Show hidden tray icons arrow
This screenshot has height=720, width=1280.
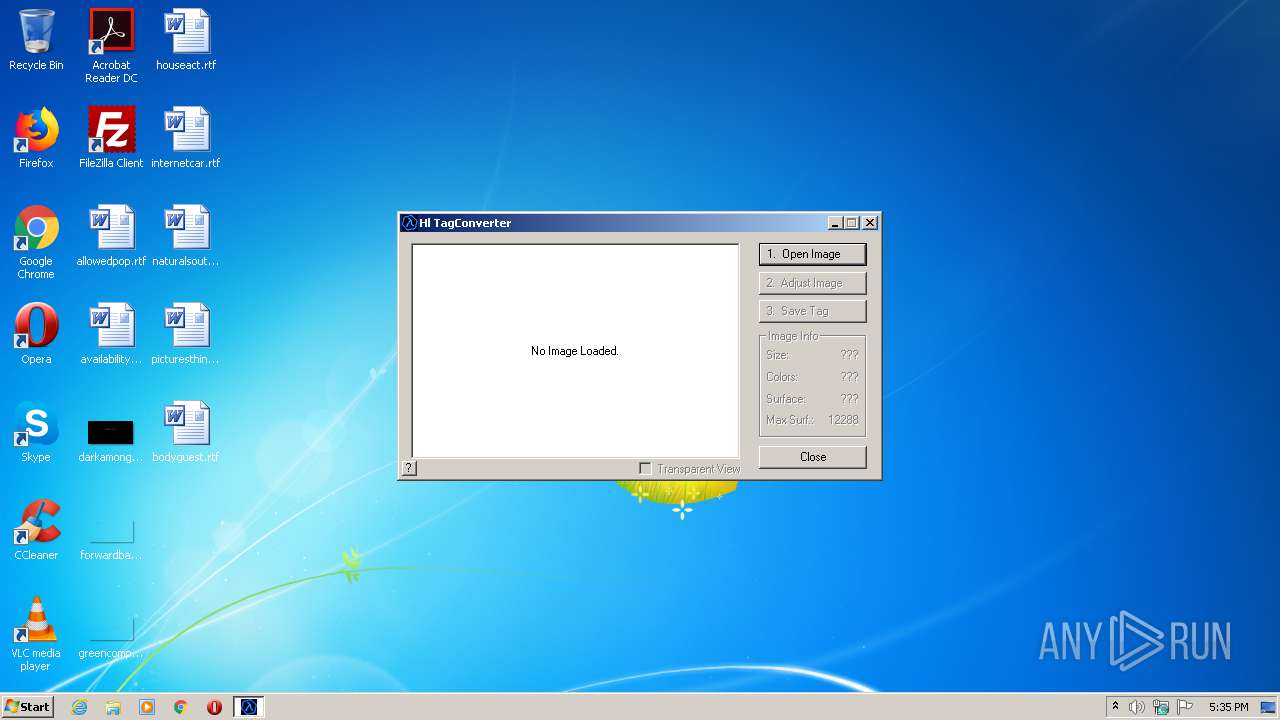1115,707
